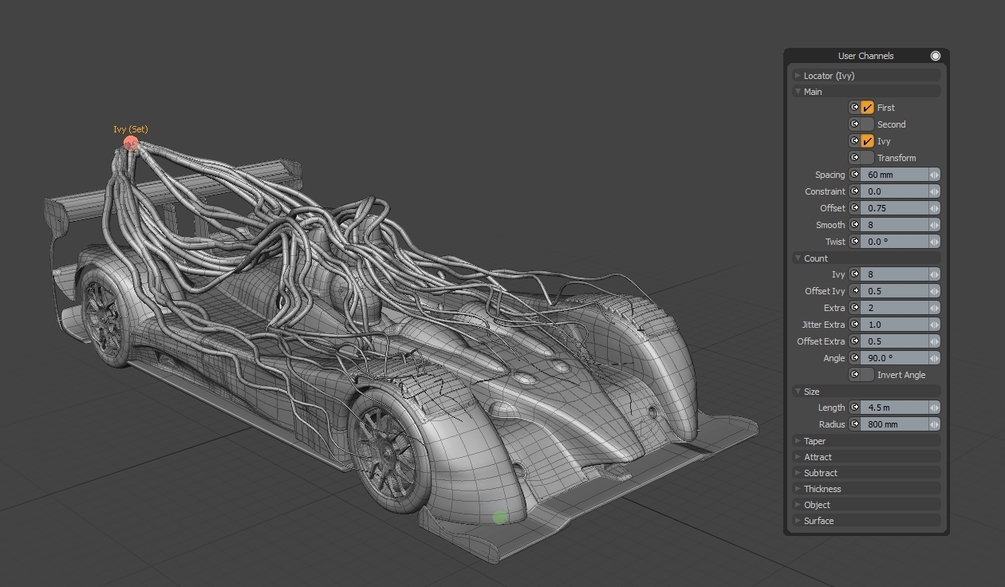Click the Smooth field showing 8
1005x587 pixels.
(894, 224)
